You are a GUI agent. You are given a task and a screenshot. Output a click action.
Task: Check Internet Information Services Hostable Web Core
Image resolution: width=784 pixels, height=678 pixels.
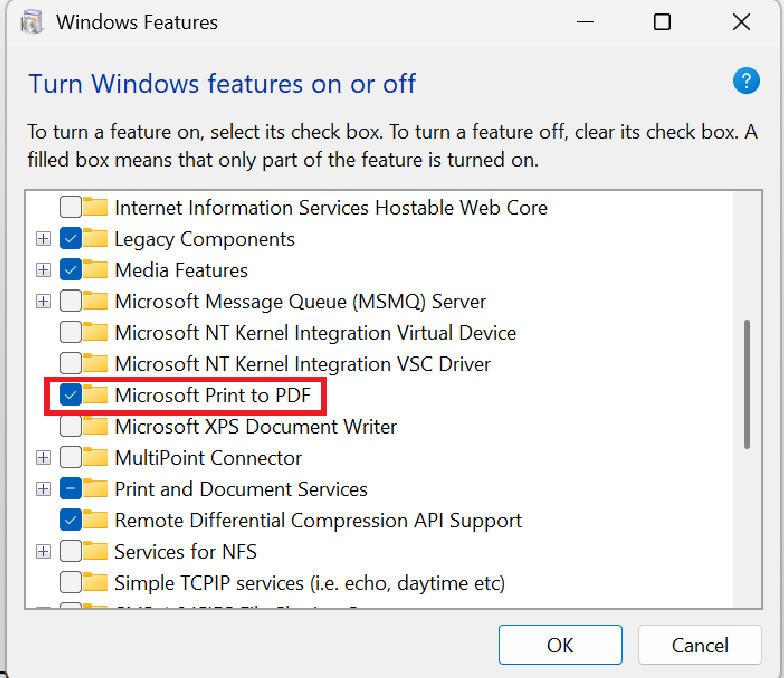(71, 208)
